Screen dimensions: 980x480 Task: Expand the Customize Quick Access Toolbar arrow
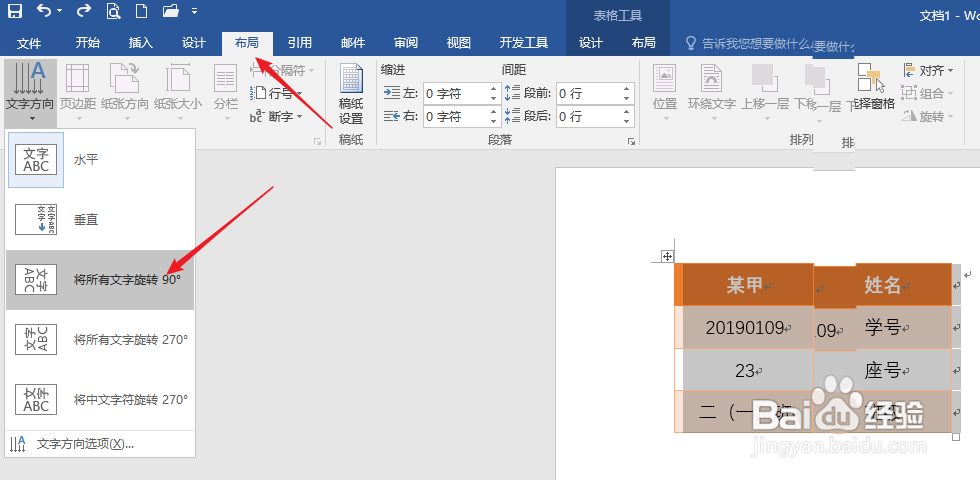tap(195, 11)
